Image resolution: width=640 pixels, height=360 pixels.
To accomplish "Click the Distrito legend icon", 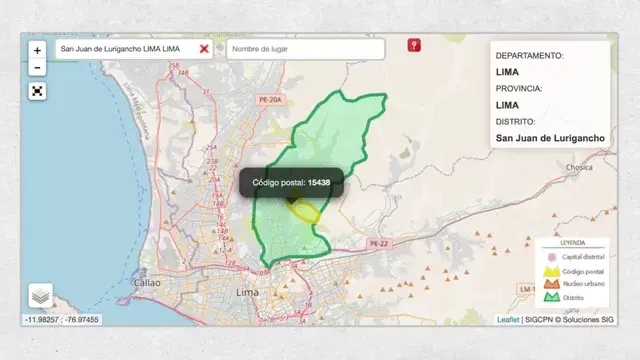I will (x=552, y=297).
